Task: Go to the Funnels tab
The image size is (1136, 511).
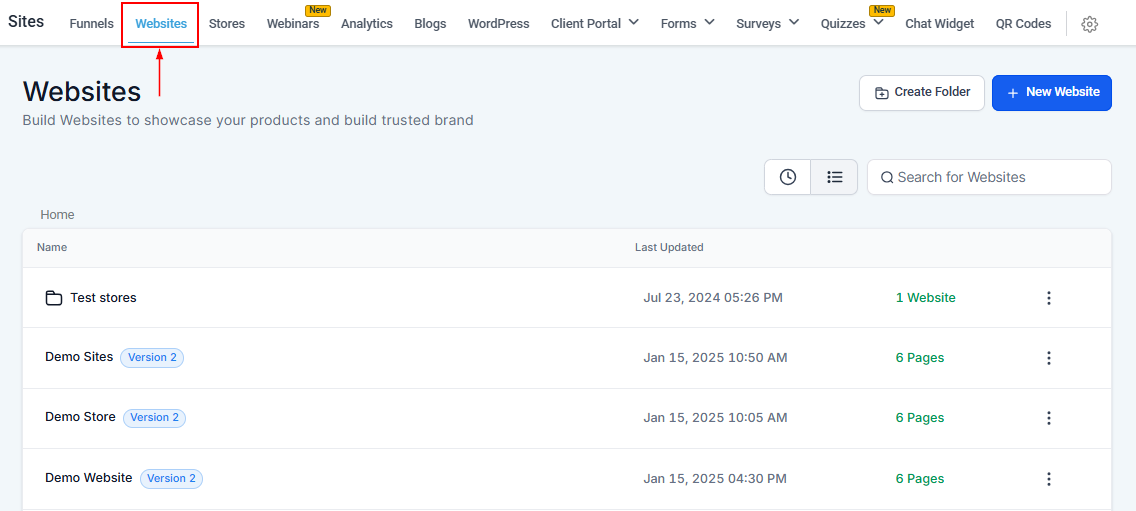Action: (91, 23)
